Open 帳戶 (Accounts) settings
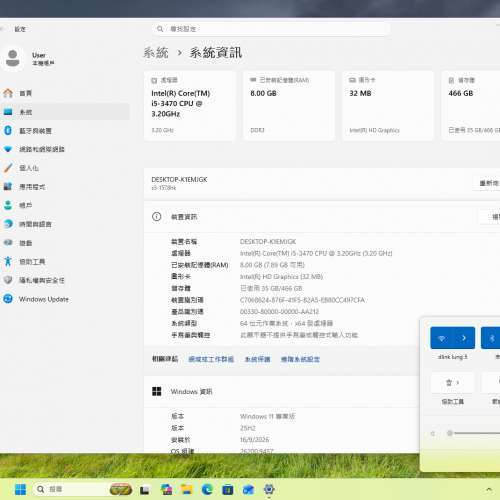The height and width of the screenshot is (500, 500). (x=65, y=205)
